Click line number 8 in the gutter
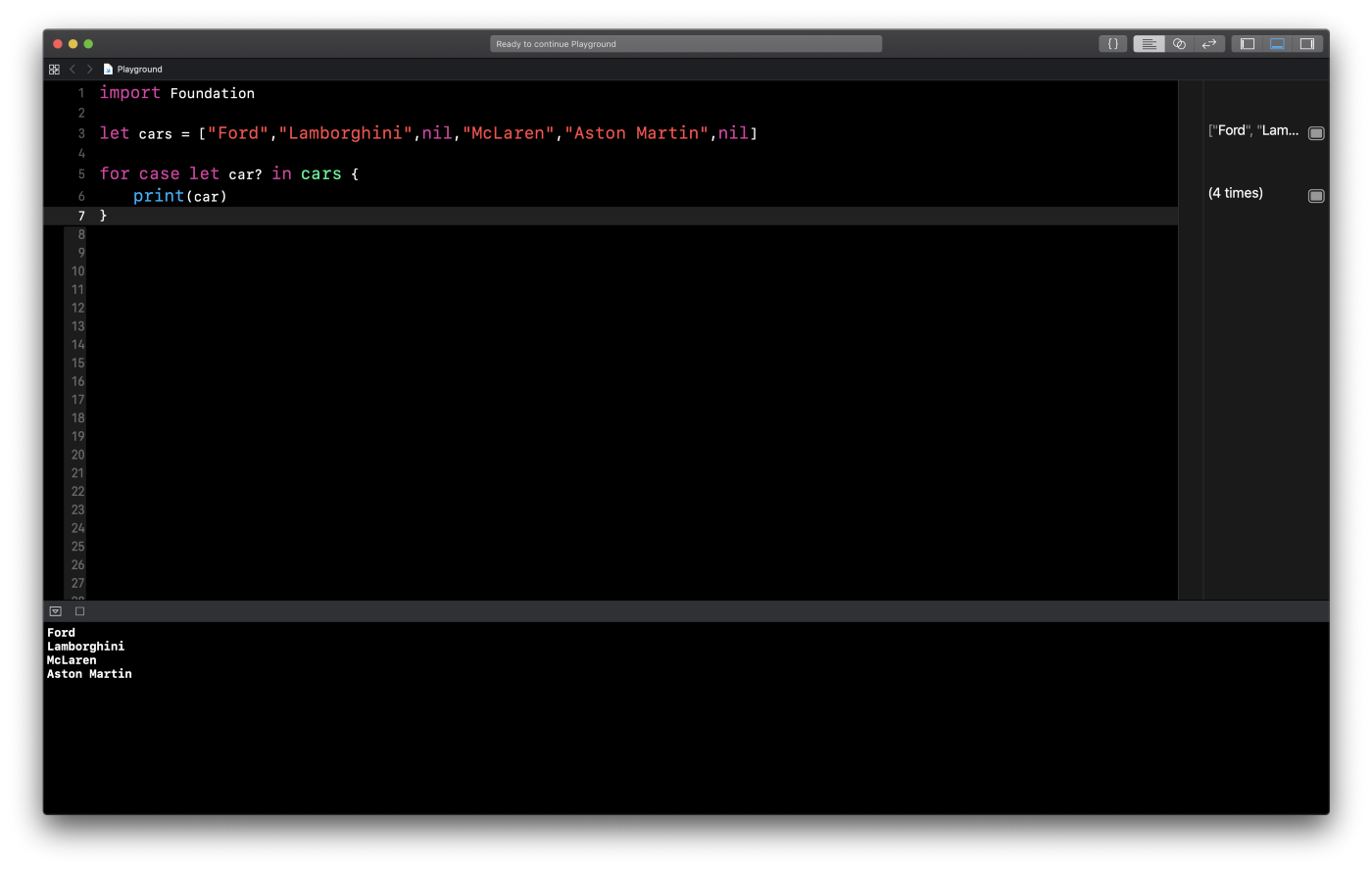The height and width of the screenshot is (871, 1372). click(81, 235)
